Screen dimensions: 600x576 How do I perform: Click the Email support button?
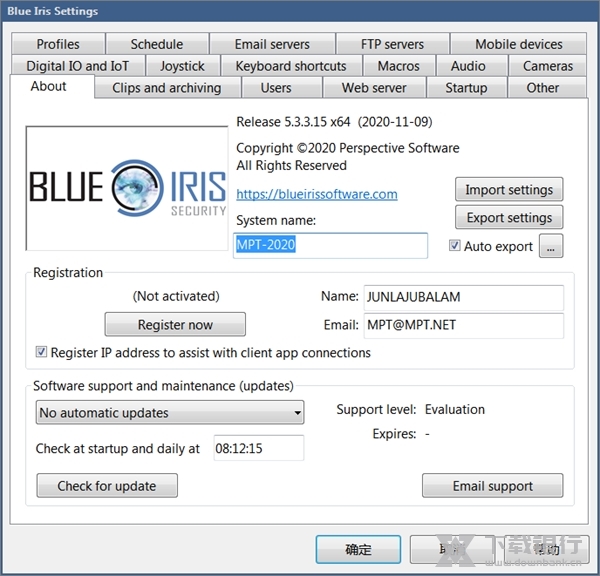pyautogui.click(x=492, y=486)
